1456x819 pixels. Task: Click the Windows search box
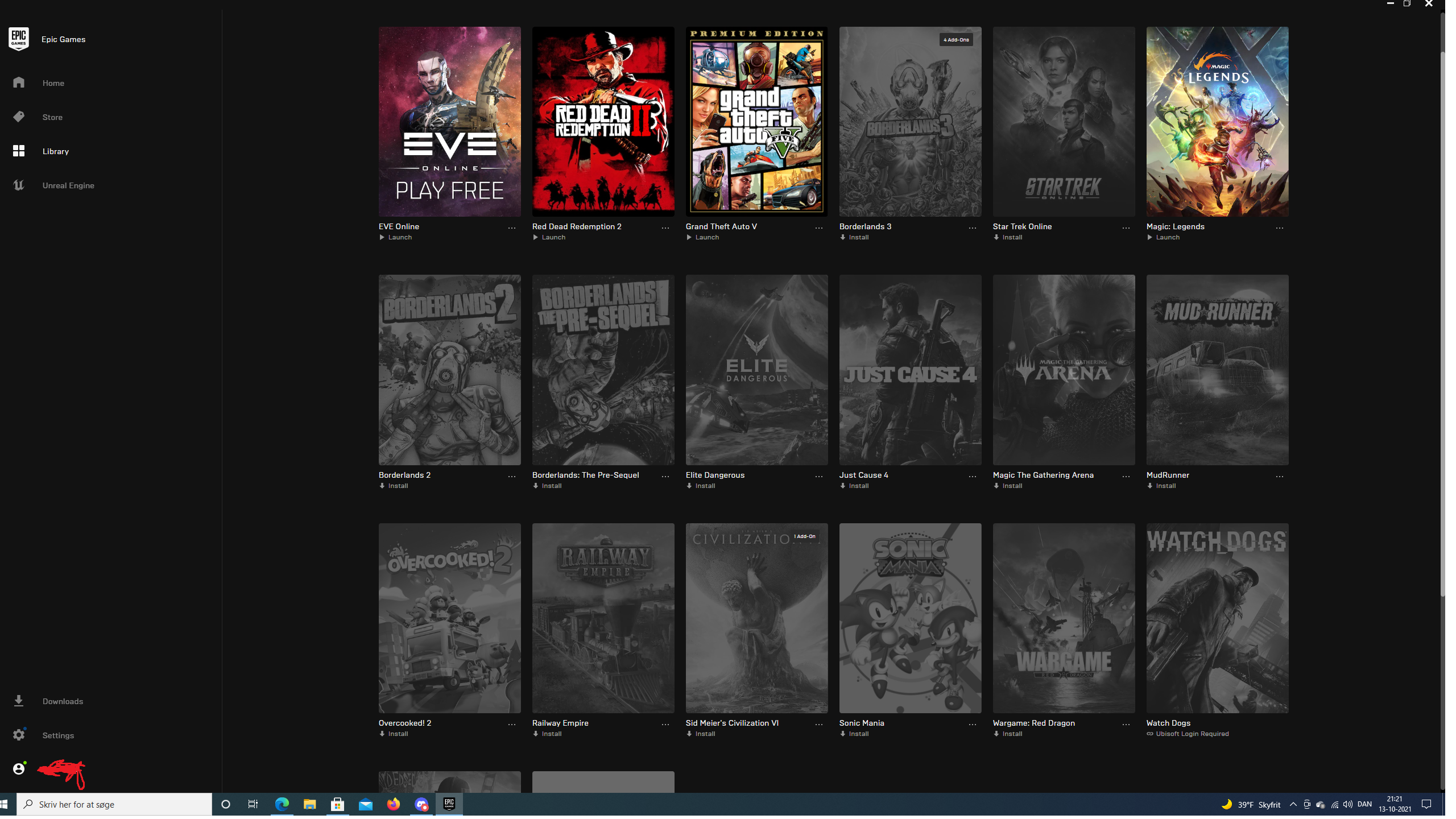(114, 804)
